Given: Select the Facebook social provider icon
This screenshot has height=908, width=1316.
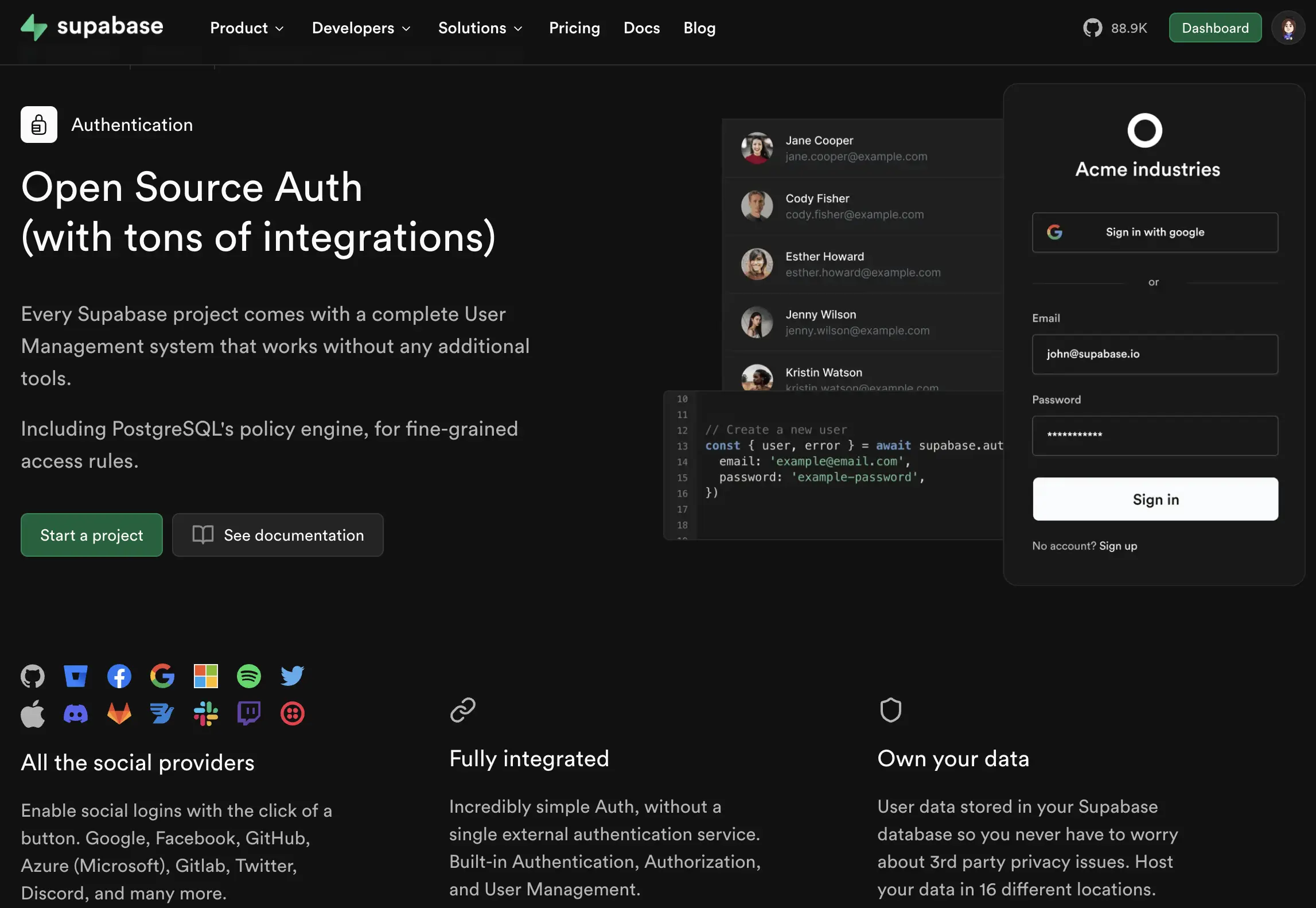Looking at the screenshot, I should tap(119, 676).
